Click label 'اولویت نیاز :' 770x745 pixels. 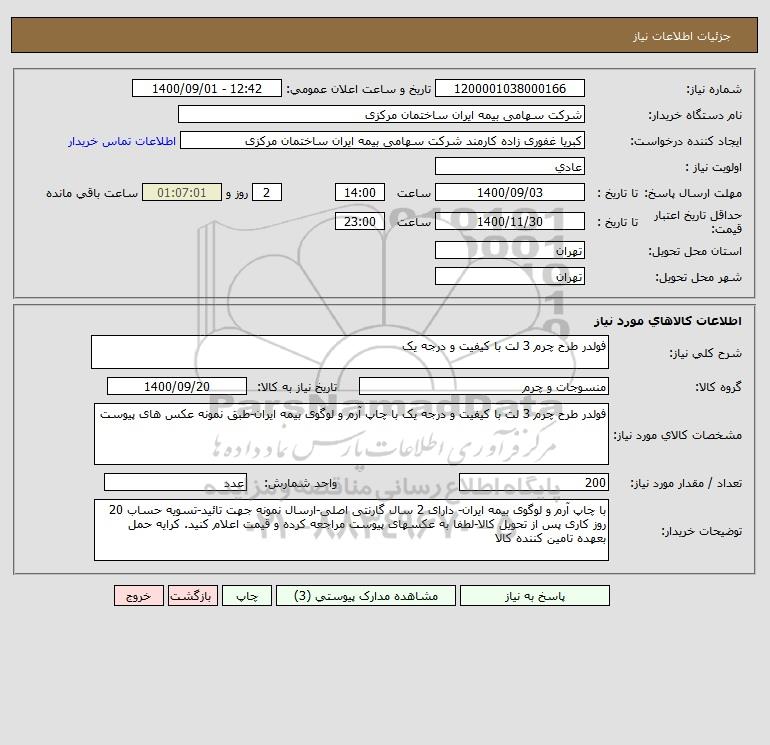pyautogui.click(x=714, y=167)
